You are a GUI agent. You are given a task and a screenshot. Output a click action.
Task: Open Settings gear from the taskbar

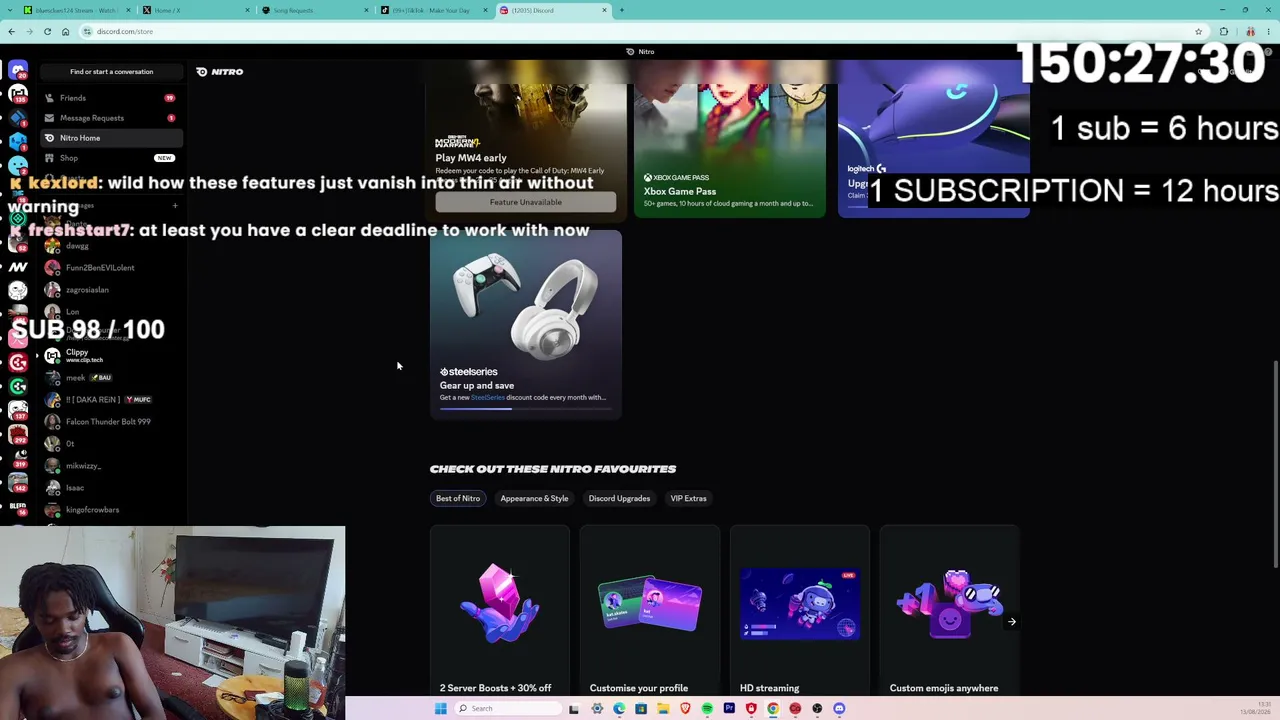click(x=597, y=709)
